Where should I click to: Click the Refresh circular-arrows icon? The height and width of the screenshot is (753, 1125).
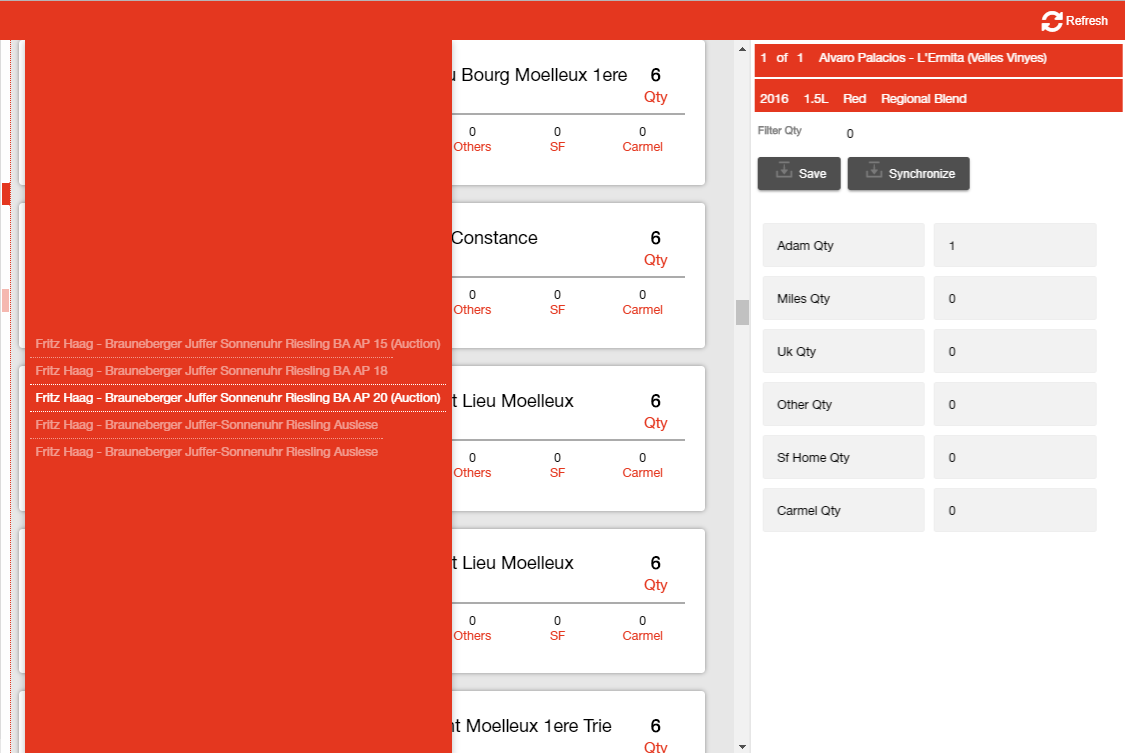point(1051,21)
